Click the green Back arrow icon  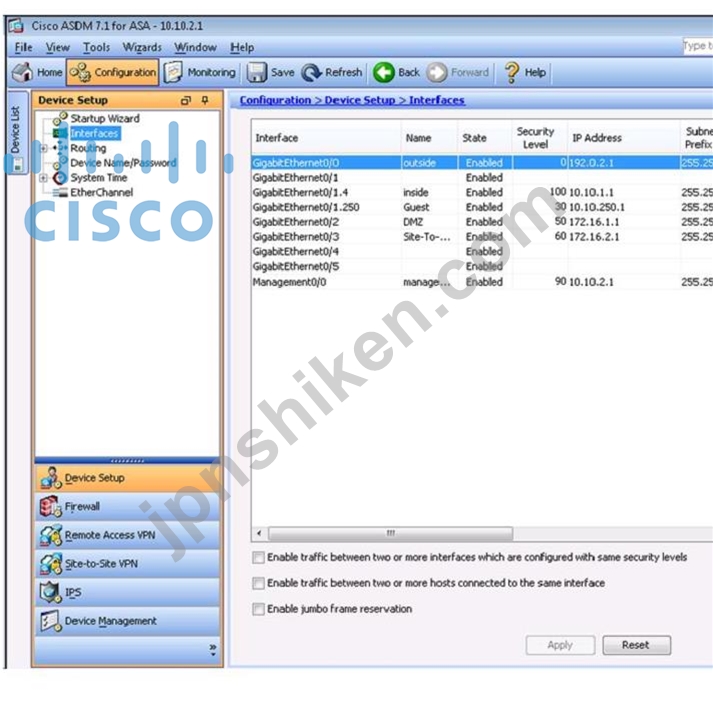tap(384, 72)
